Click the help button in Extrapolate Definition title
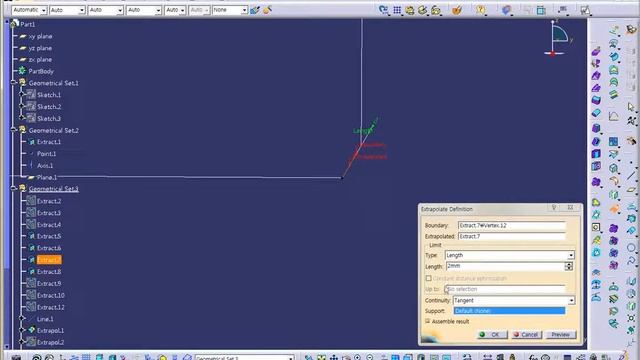Screen dimensions: 640x360 pyautogui.click(x=554, y=208)
